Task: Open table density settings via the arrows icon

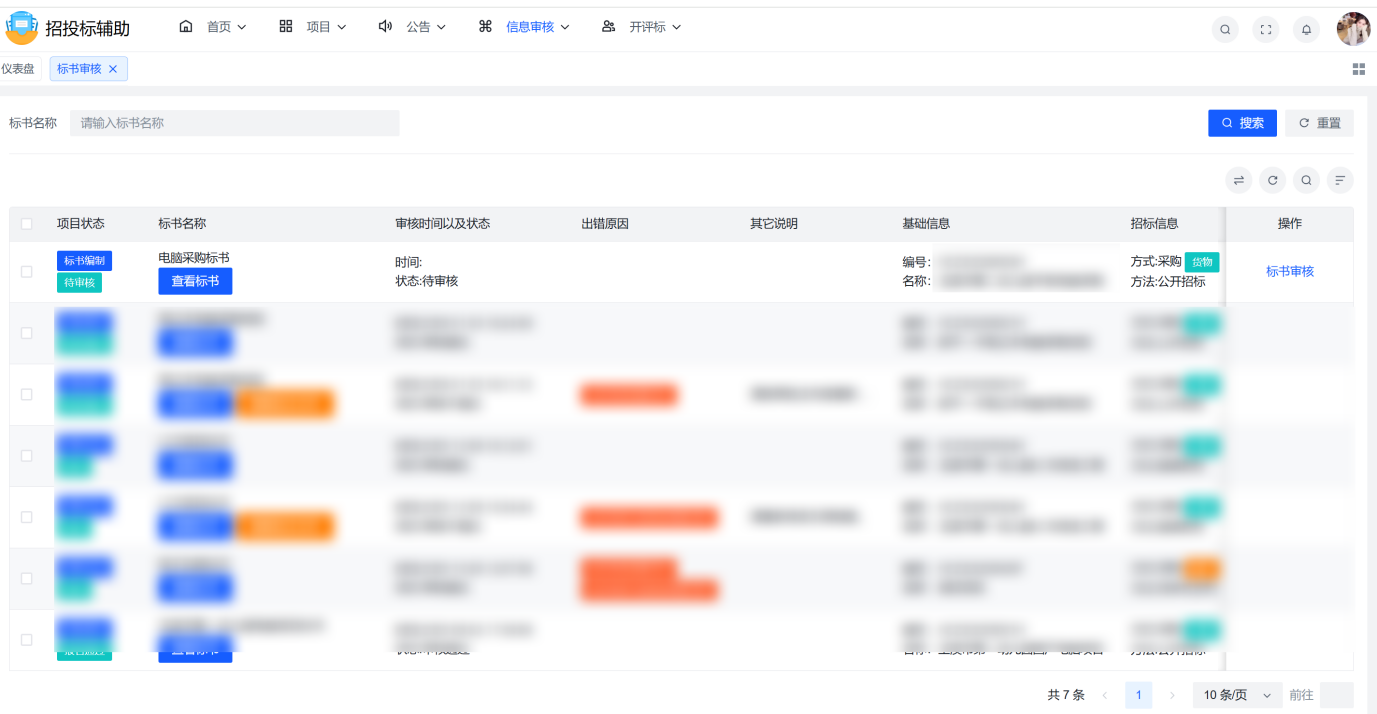Action: click(1238, 180)
